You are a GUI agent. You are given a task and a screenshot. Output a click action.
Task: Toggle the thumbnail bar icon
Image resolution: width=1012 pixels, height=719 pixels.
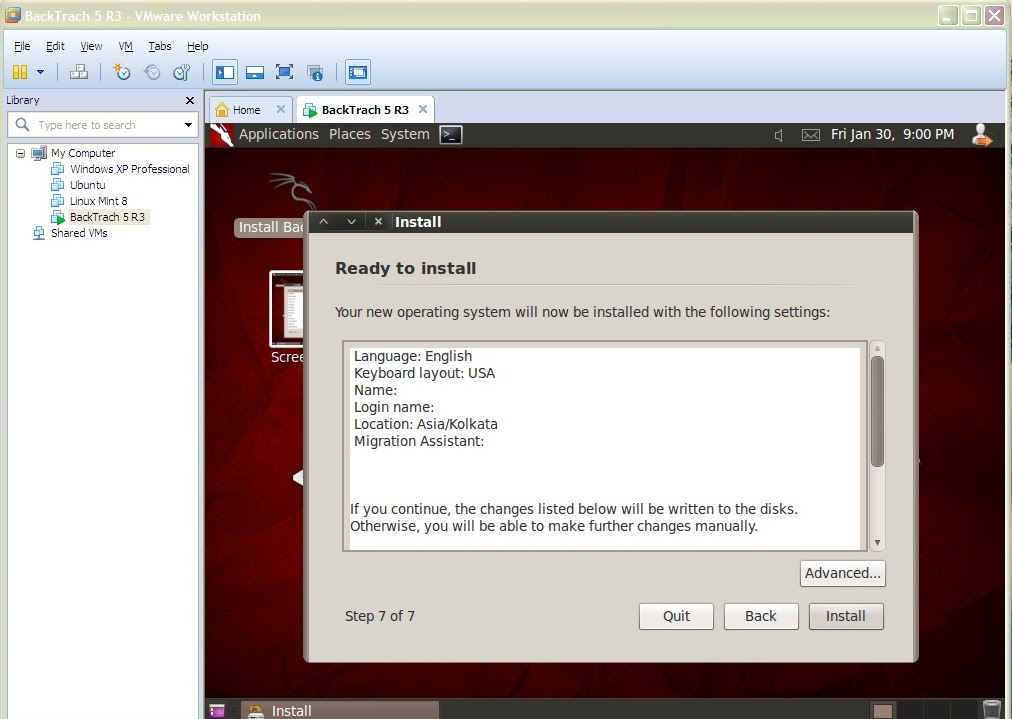point(255,72)
